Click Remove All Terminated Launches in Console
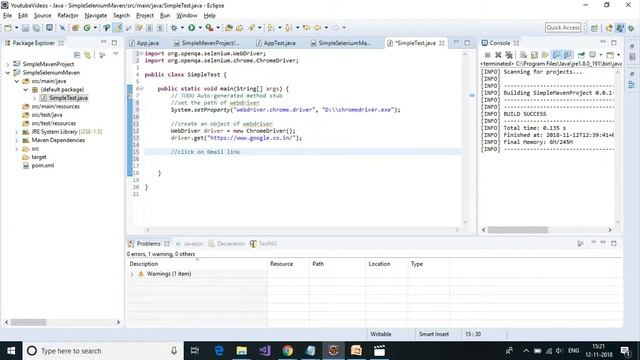The width and height of the screenshot is (640, 360). point(509,55)
